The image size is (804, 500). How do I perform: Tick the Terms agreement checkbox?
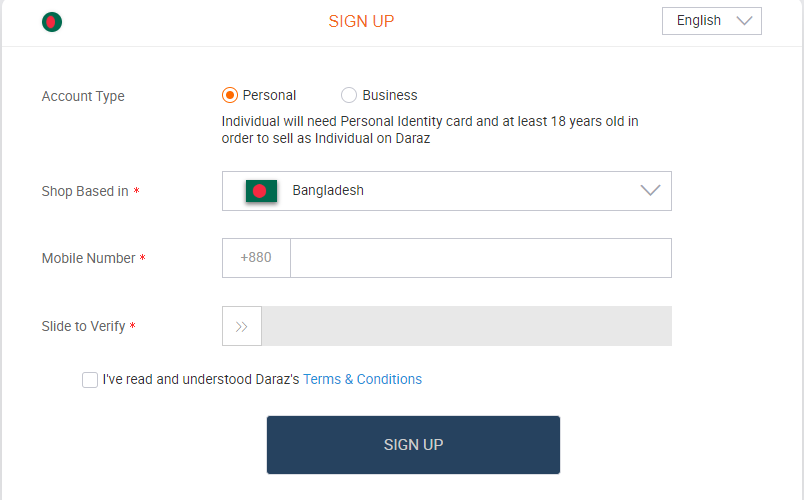click(x=90, y=380)
